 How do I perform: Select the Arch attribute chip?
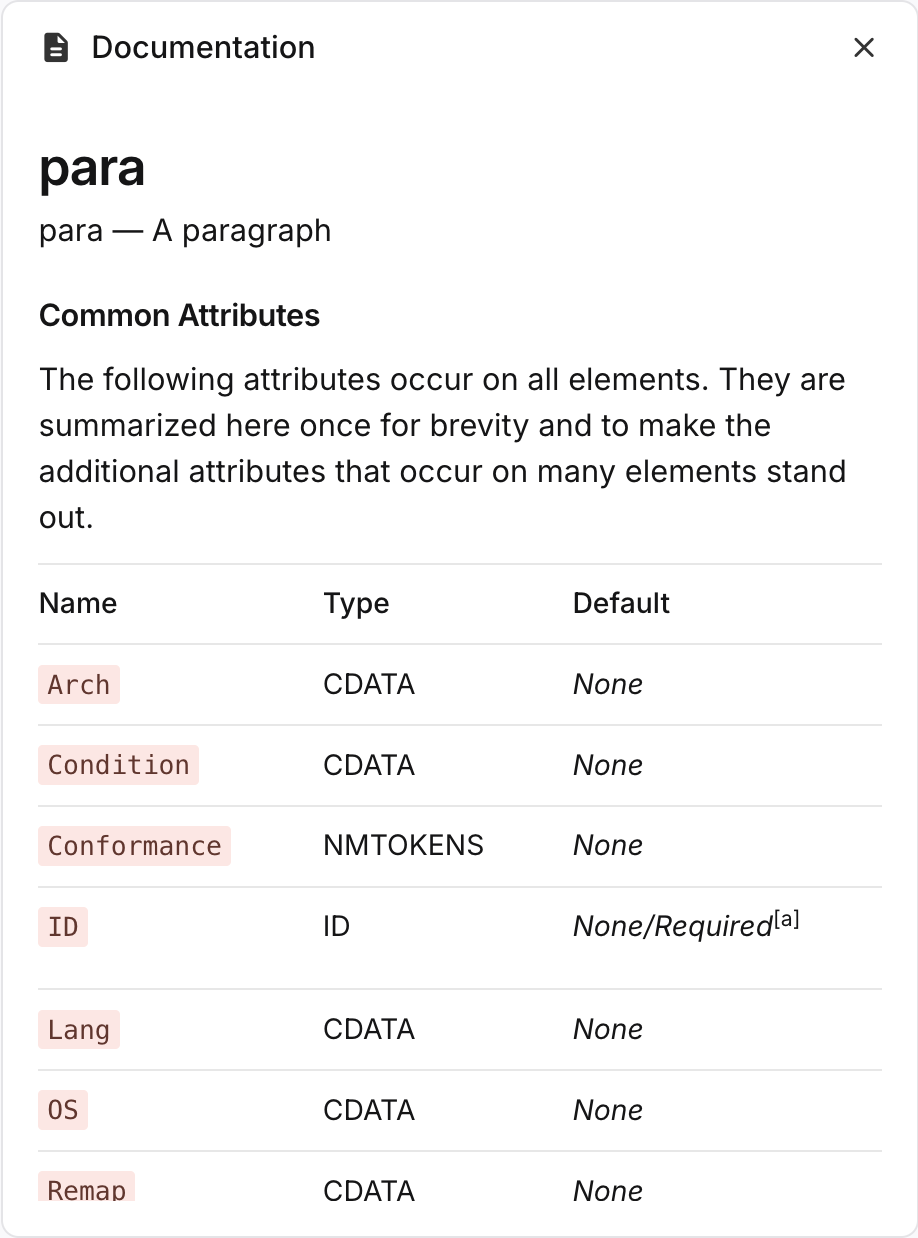click(78, 684)
